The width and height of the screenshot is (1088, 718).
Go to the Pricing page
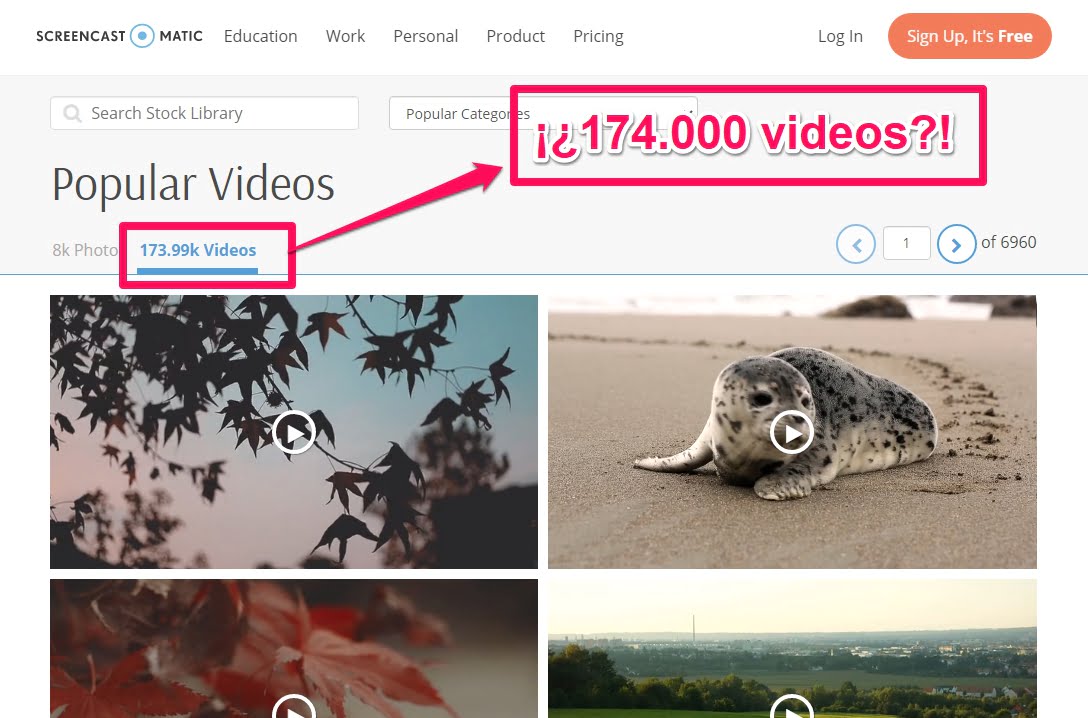[x=598, y=36]
